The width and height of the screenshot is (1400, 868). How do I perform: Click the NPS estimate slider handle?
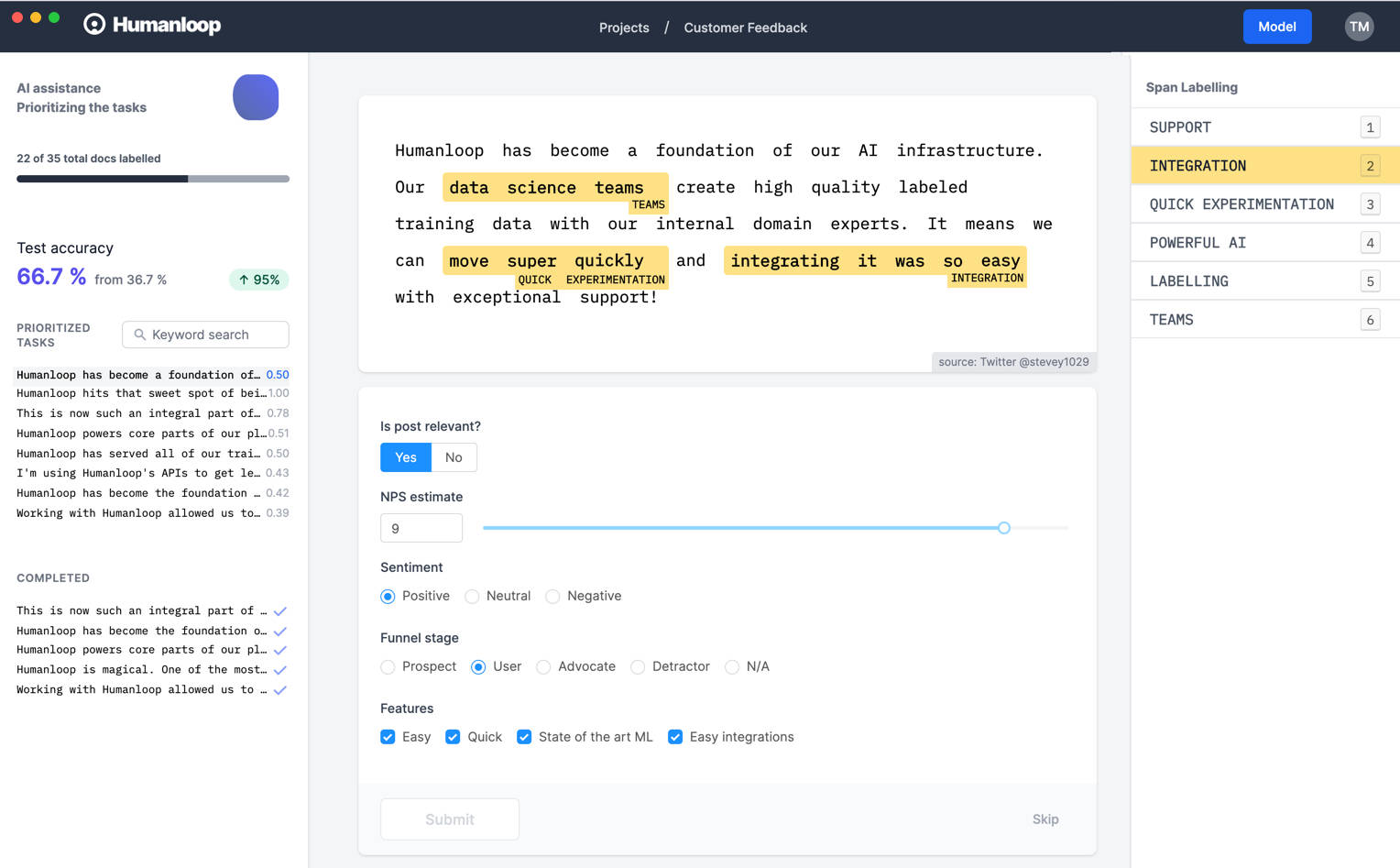click(x=1003, y=528)
